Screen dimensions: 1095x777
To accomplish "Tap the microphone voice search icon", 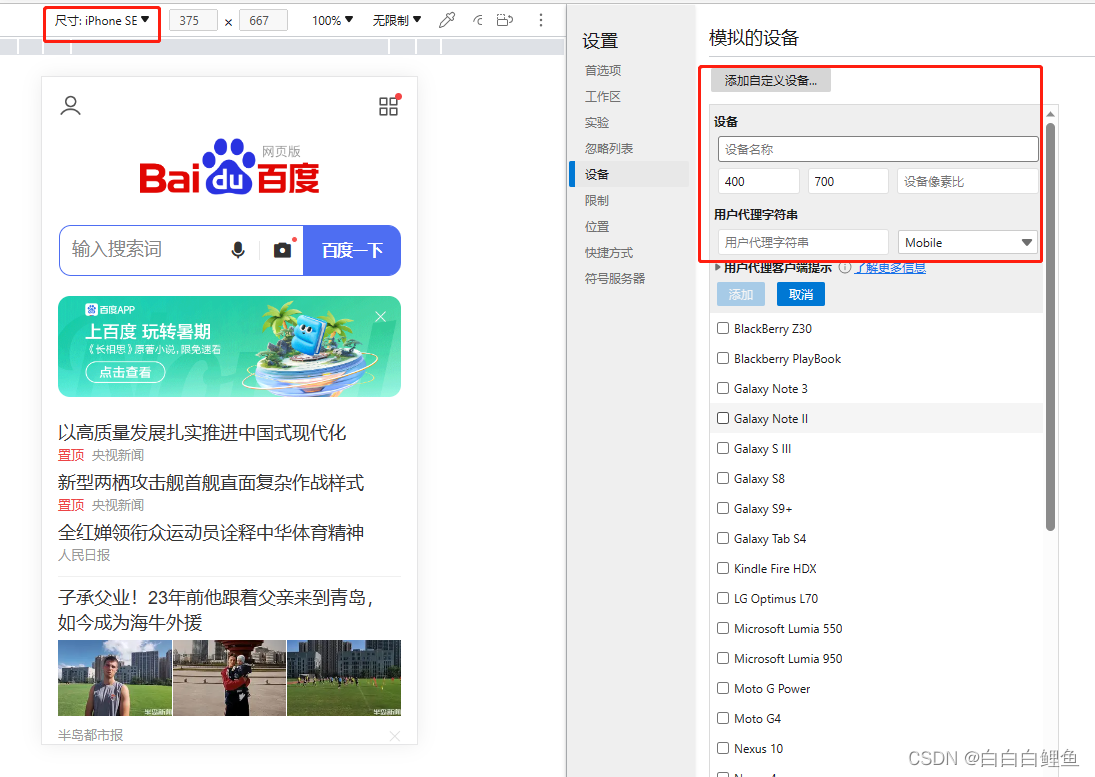I will point(238,250).
